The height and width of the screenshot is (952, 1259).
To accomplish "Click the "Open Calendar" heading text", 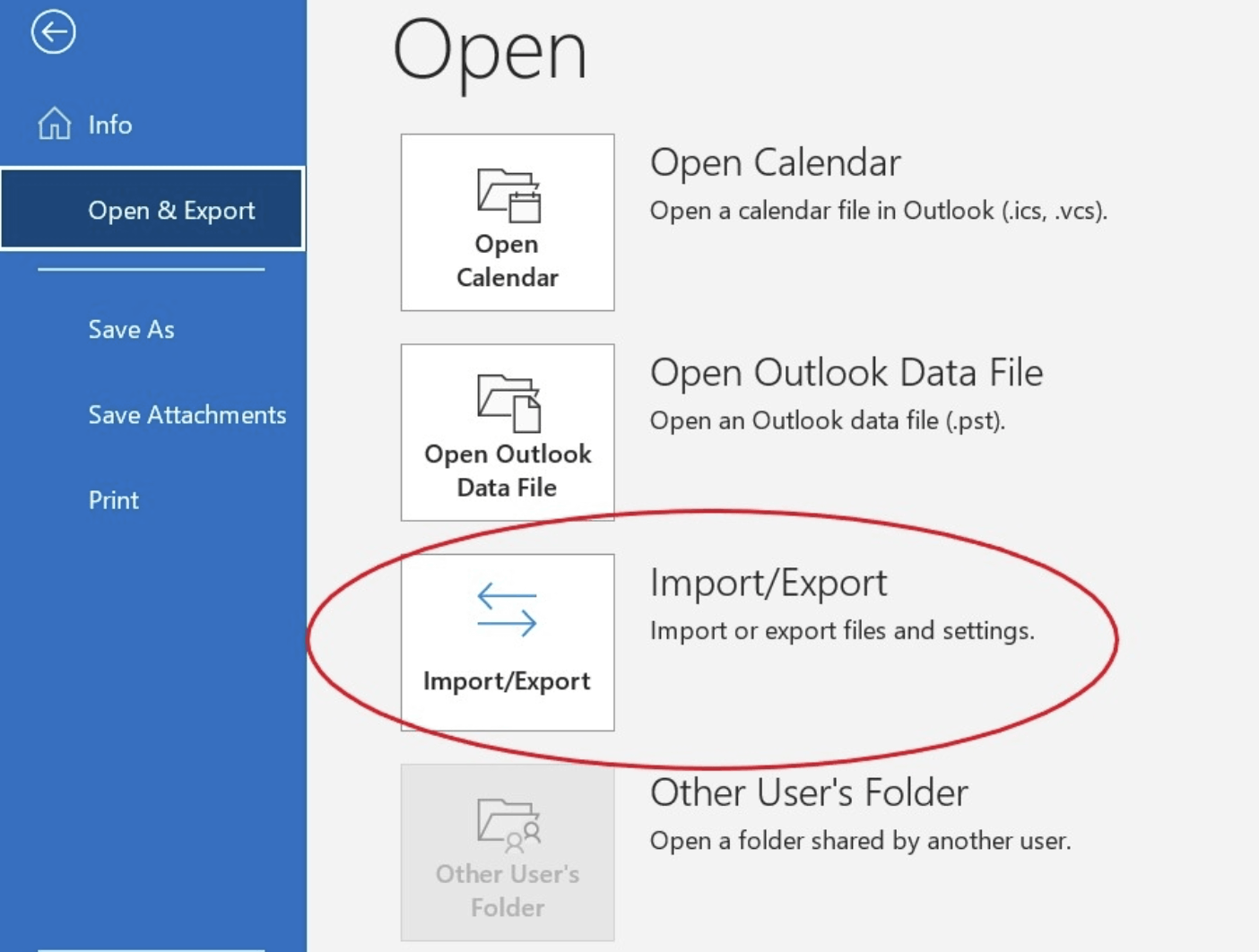I will pos(775,163).
